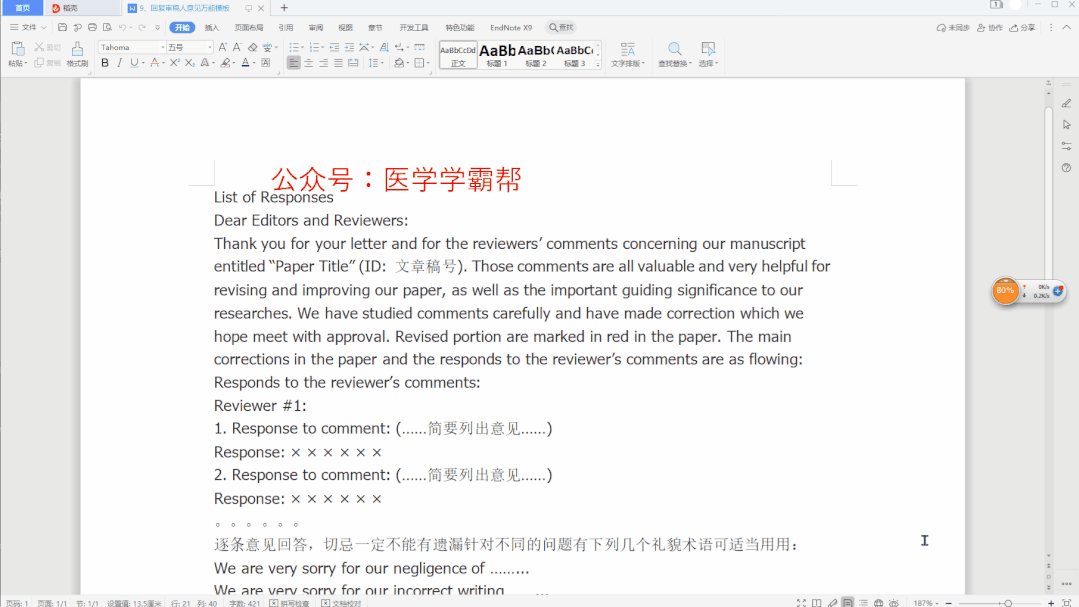The image size is (1079, 607).
Task: Expand the 文件 menu
Action: click(28, 28)
